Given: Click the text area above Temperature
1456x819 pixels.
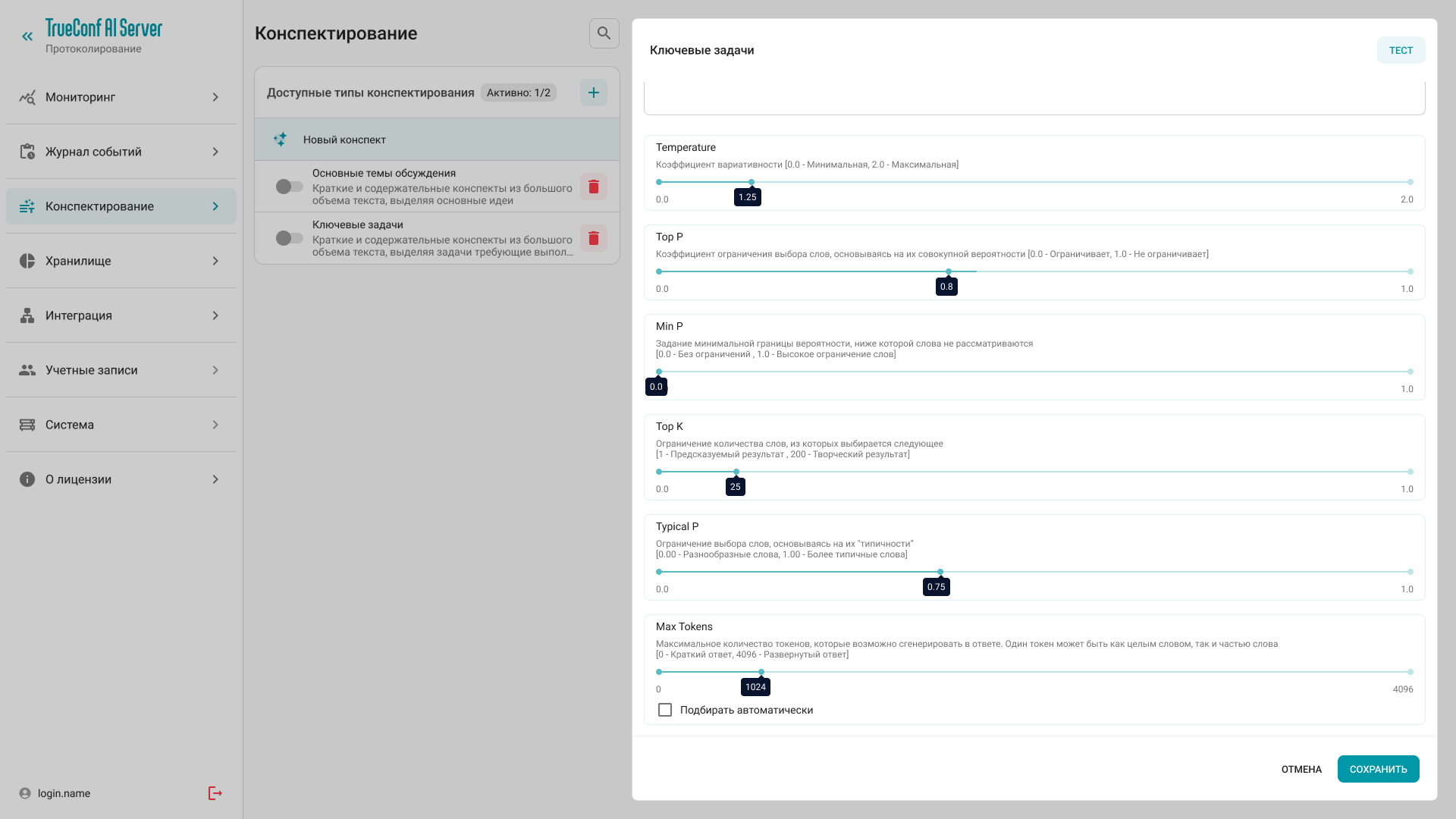Looking at the screenshot, I should coord(1034,99).
